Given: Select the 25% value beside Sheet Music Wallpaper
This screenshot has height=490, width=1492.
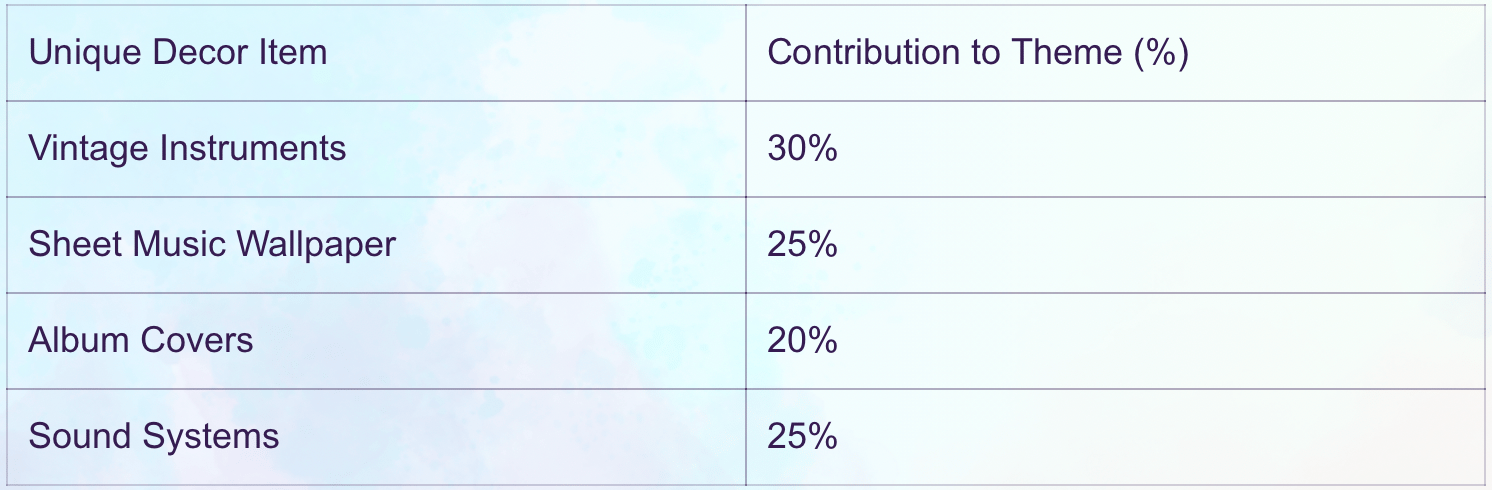Looking at the screenshot, I should click(x=802, y=245).
